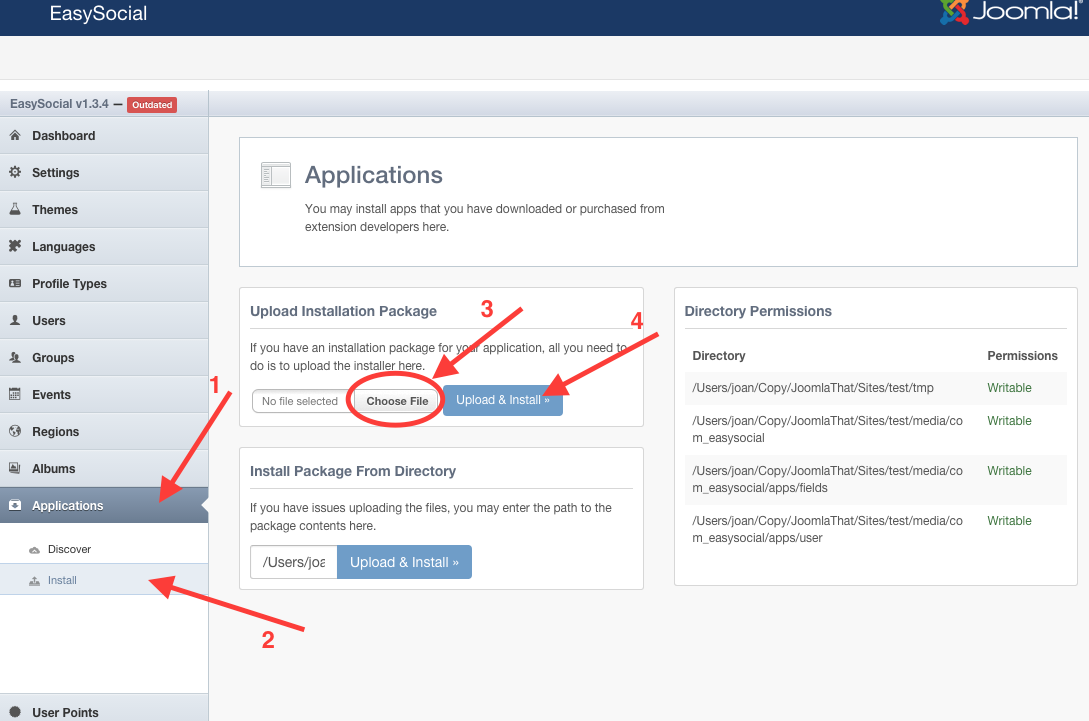
Task: Click the Events calendar icon
Action: click(15, 394)
